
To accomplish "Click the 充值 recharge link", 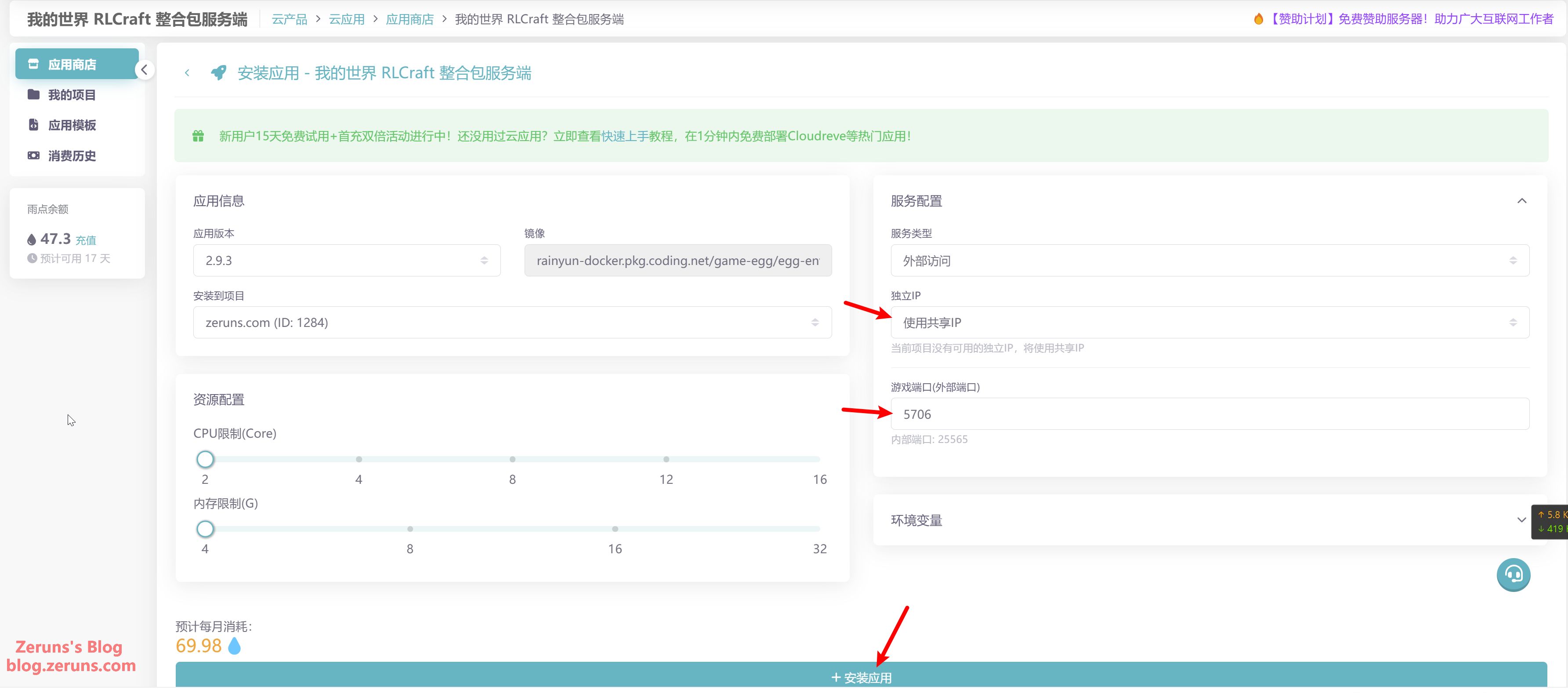I will click(x=86, y=240).
